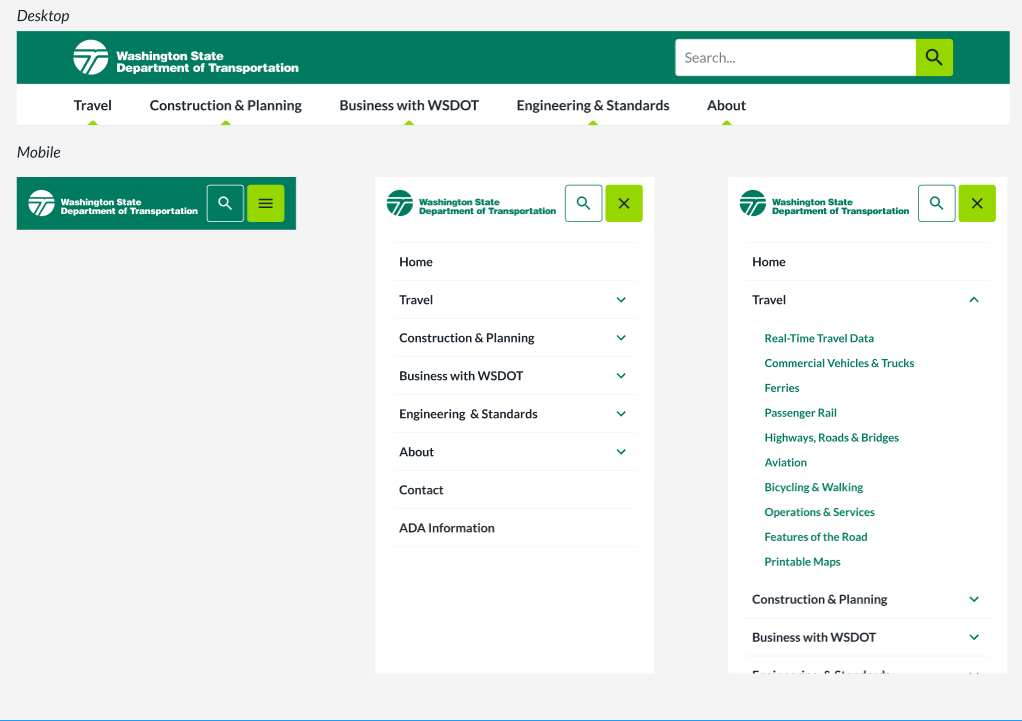Open Business with WSDOT in desktop navigation
Image resolution: width=1022 pixels, height=721 pixels.
pyautogui.click(x=408, y=106)
